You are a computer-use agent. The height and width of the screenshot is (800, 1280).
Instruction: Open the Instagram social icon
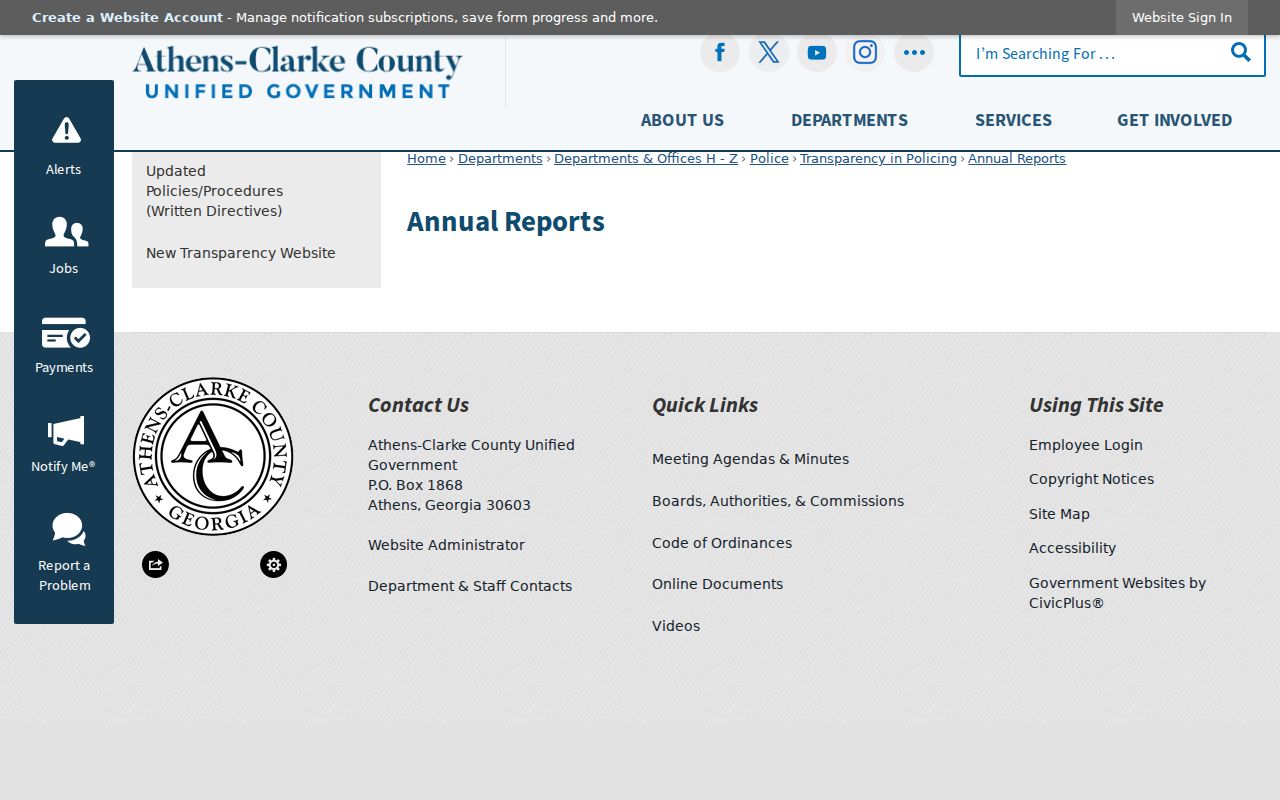click(865, 53)
